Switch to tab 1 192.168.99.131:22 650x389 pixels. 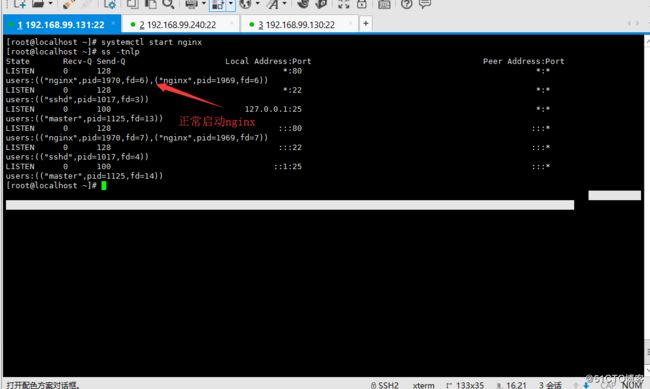(x=61, y=25)
